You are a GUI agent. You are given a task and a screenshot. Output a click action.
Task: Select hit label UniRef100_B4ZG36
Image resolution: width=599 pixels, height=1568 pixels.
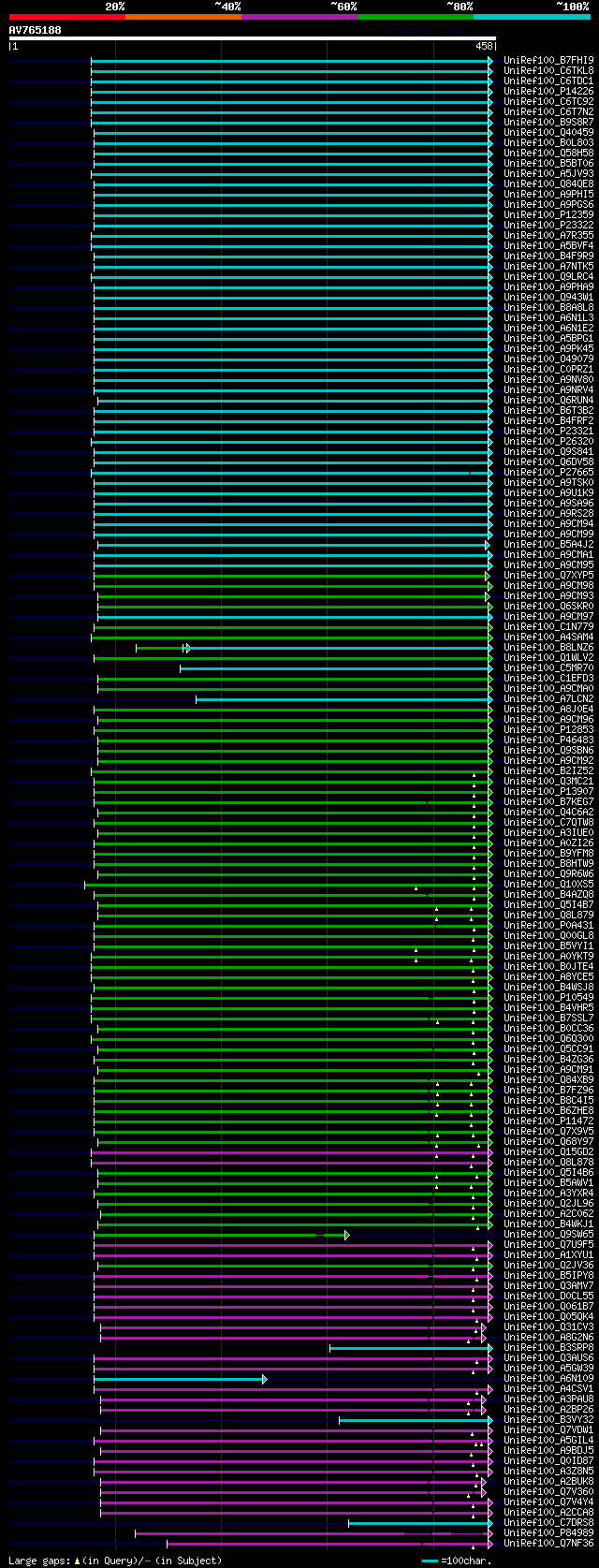(548, 1059)
